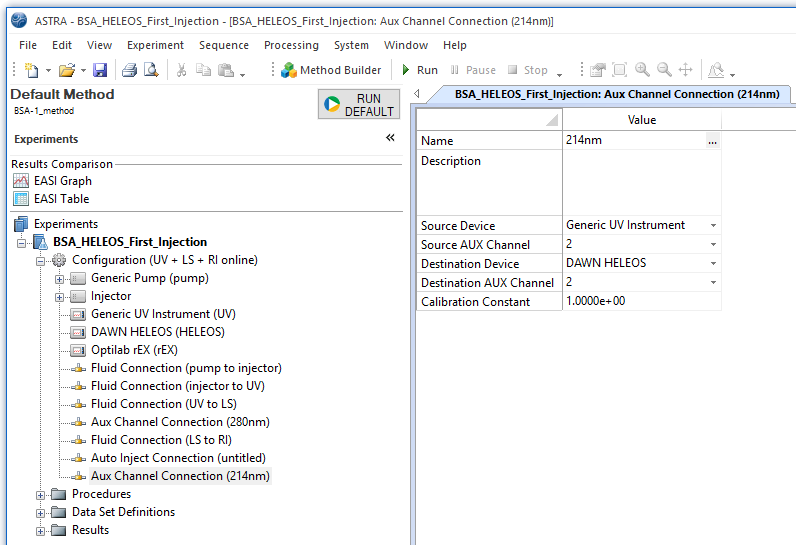Open the Destination Device dropdown
Viewport: 796px width, 545px height.
pos(713,264)
